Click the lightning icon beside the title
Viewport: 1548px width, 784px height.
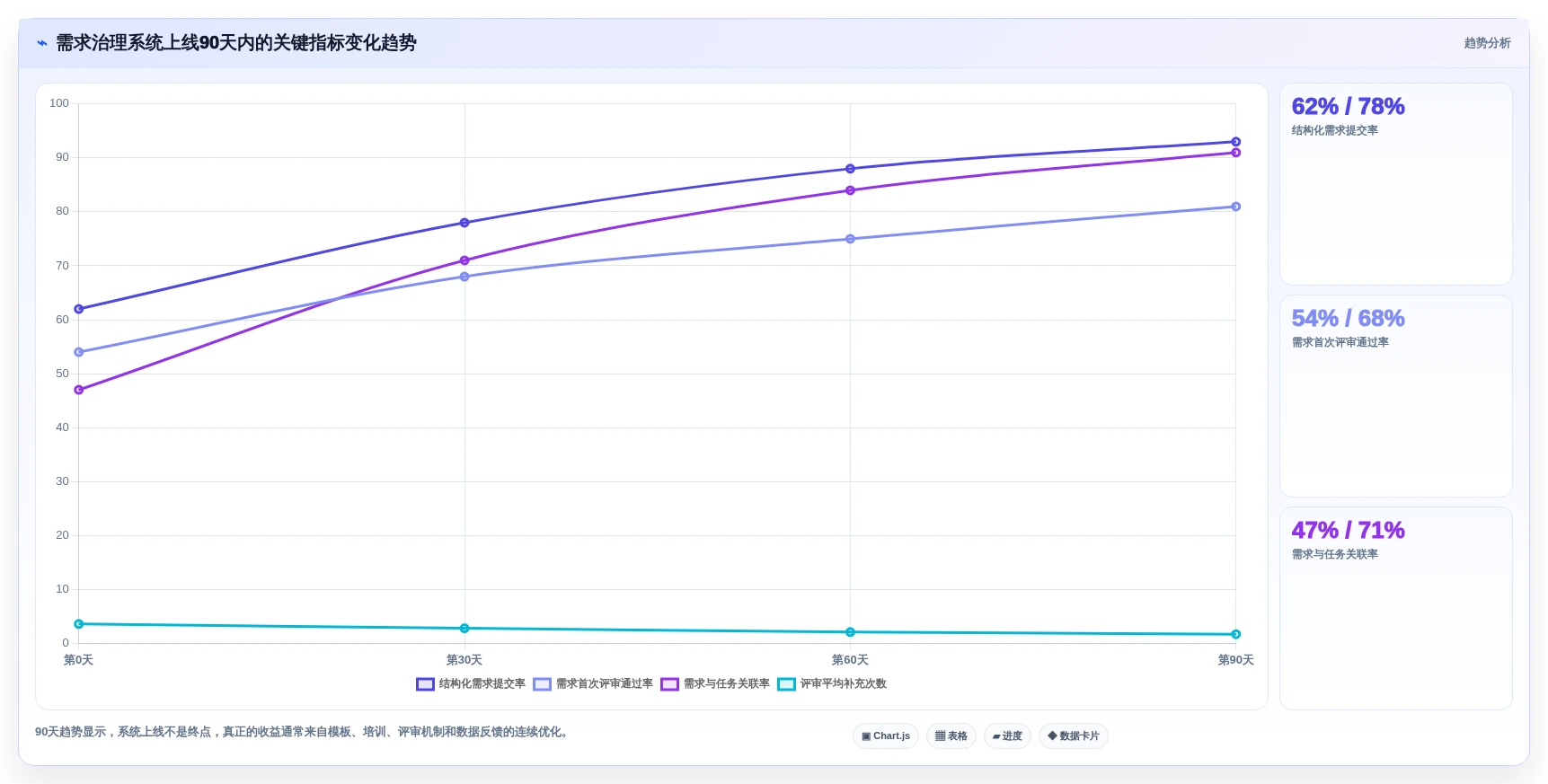(x=41, y=43)
